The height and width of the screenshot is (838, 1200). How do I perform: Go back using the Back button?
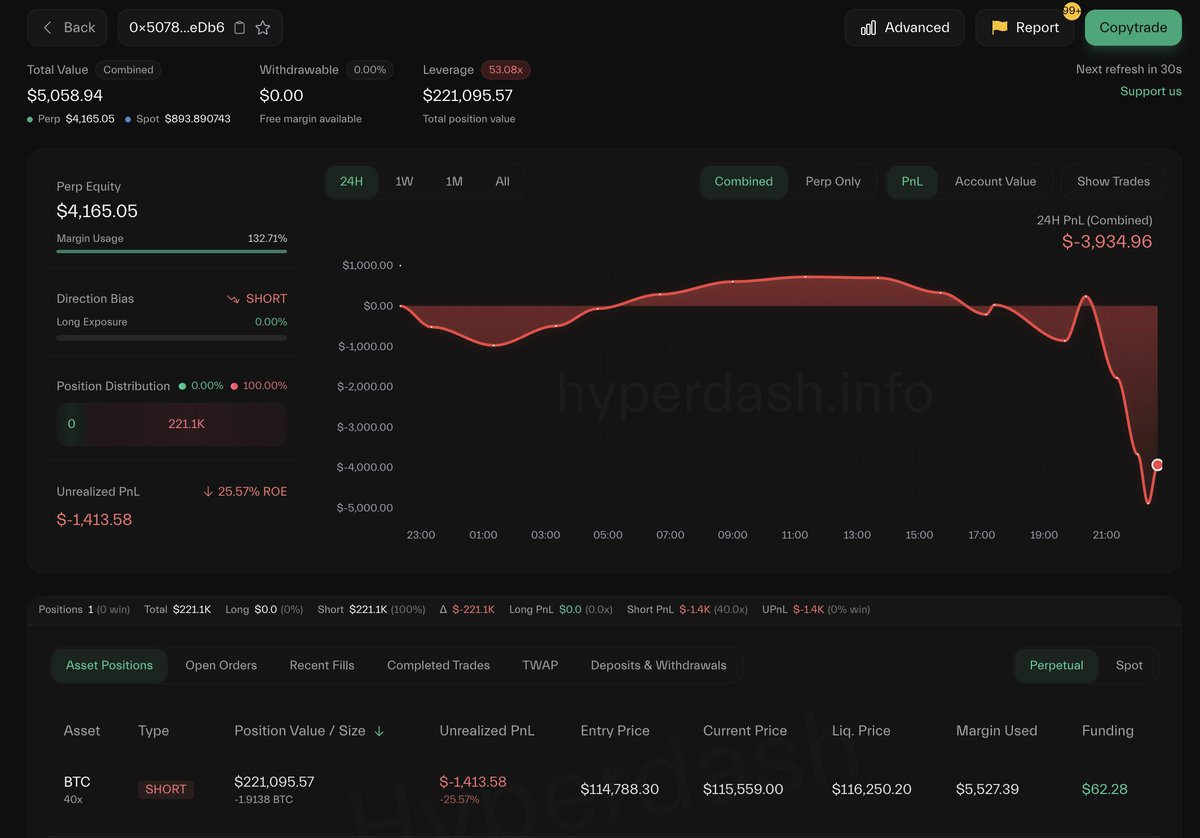click(67, 28)
